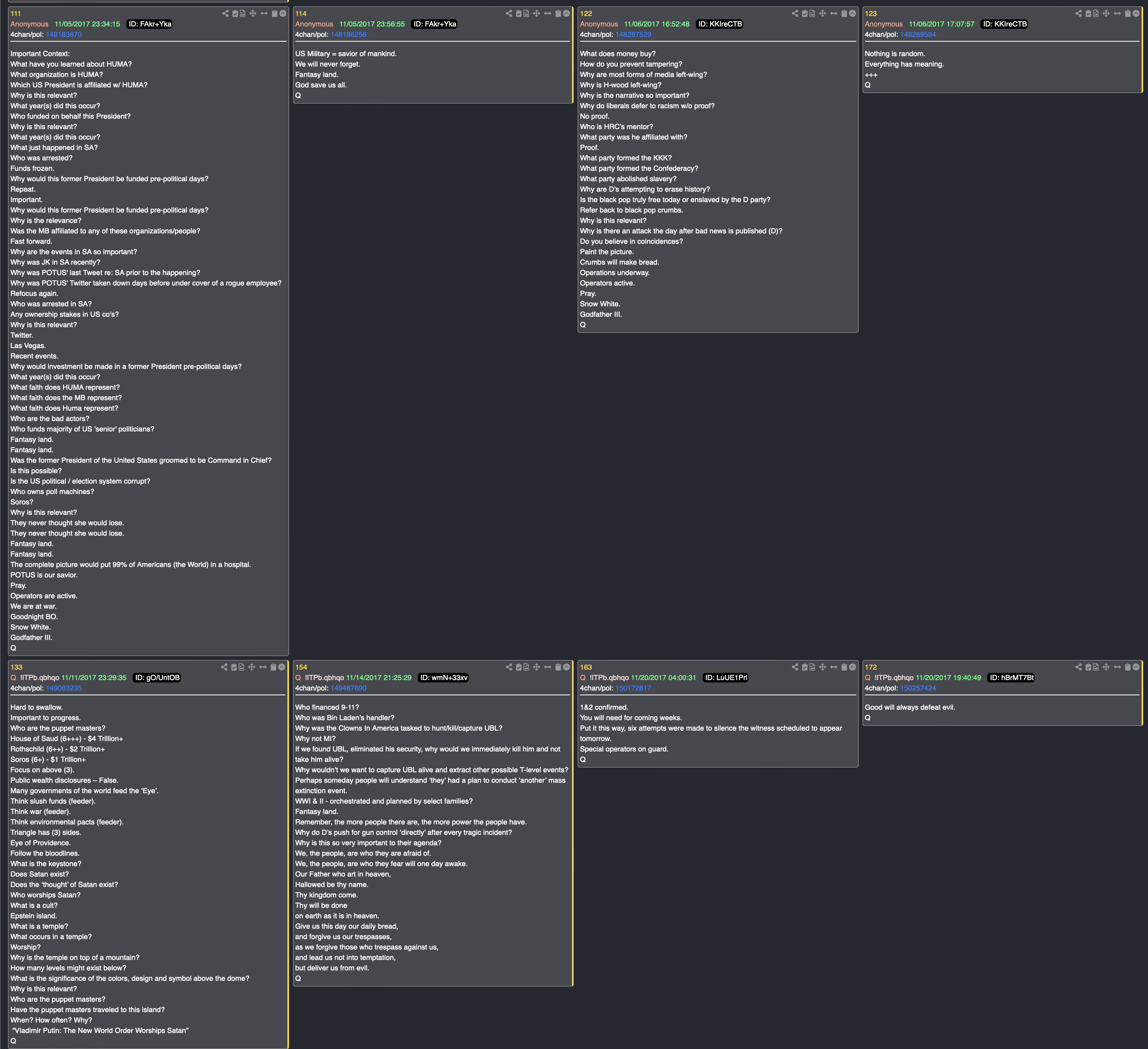Click move arrows icon on post 133
Screen dimensions: 1148x1049
coord(252,667)
